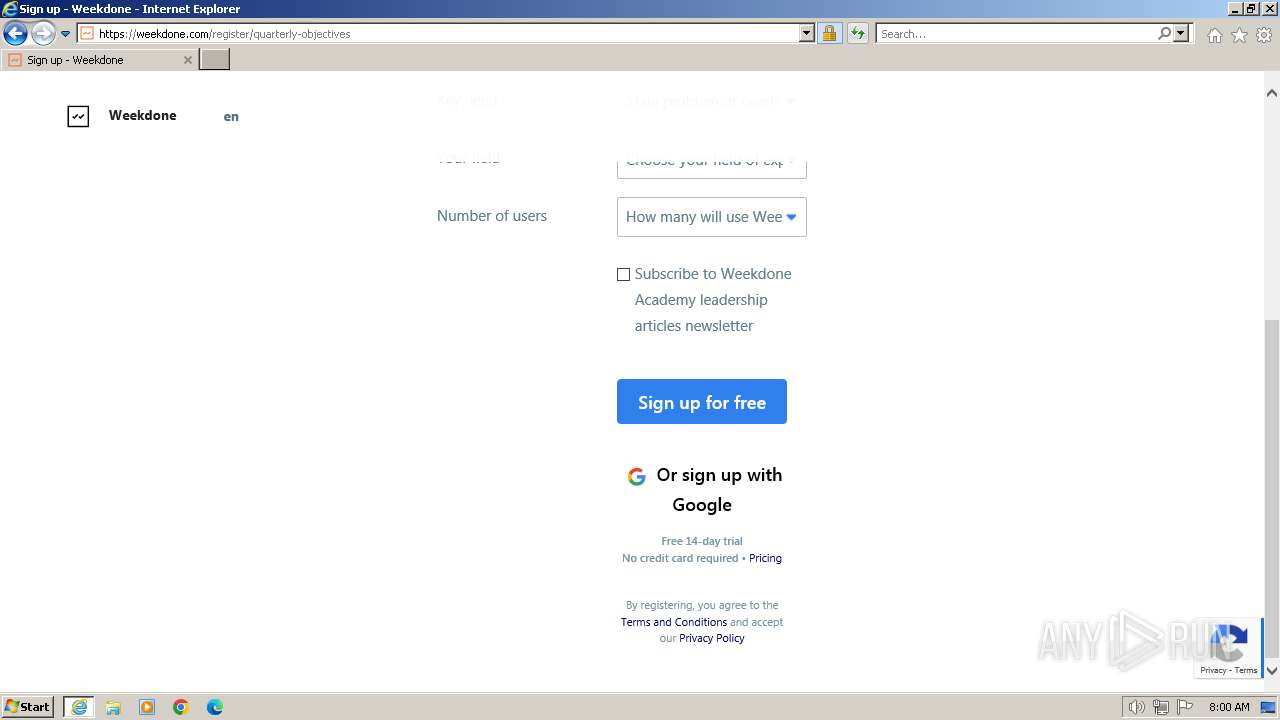1280x720 pixels.
Task: Expand the address bar autocomplete dropdown
Action: (807, 33)
